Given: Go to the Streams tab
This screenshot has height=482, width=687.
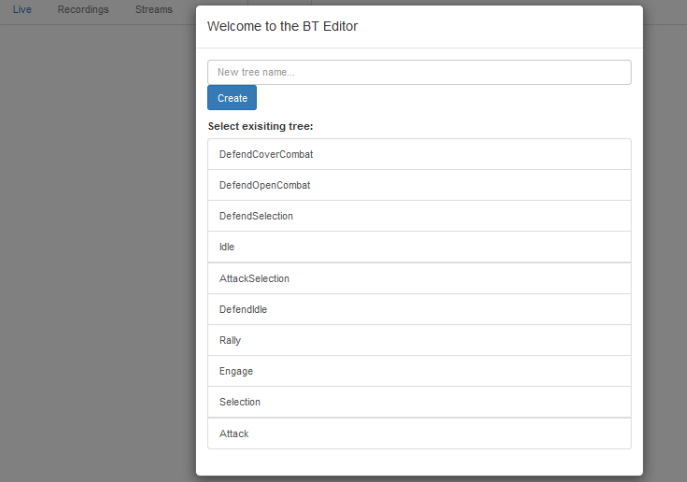Looking at the screenshot, I should (x=154, y=10).
